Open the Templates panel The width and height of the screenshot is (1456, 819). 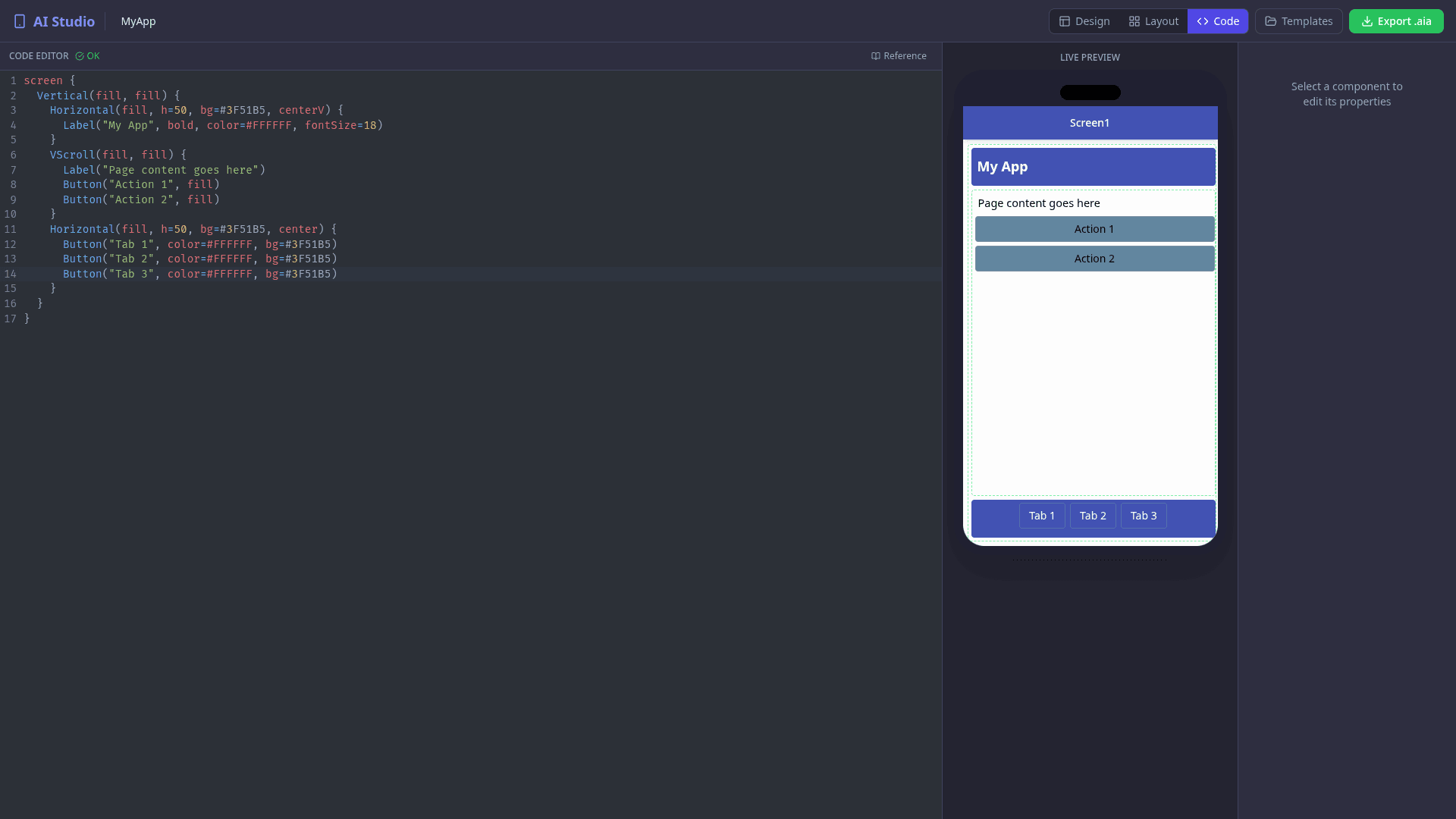pos(1298,21)
